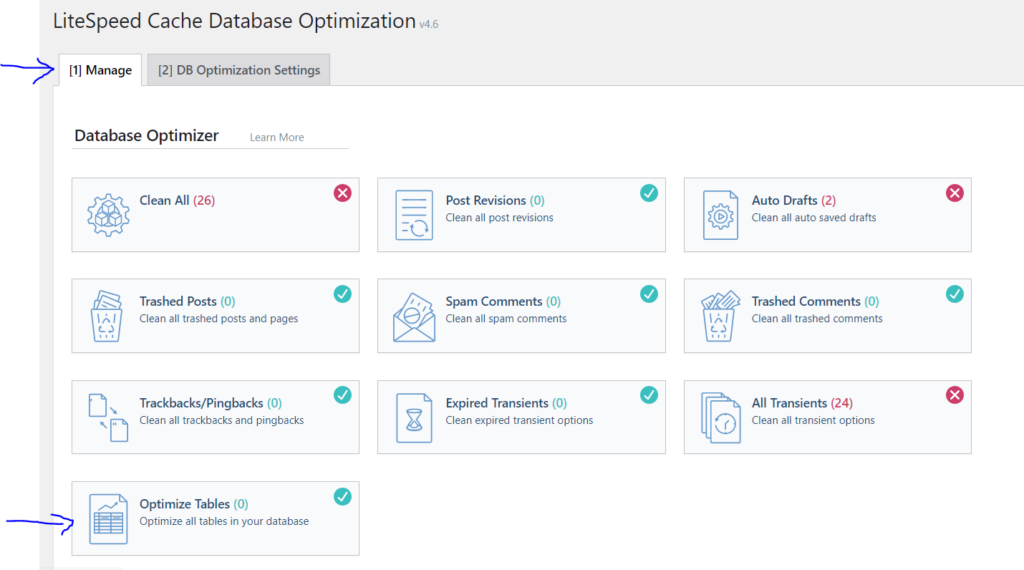Image resolution: width=1024 pixels, height=570 pixels.
Task: Click red X status on Clean All
Action: pos(343,193)
